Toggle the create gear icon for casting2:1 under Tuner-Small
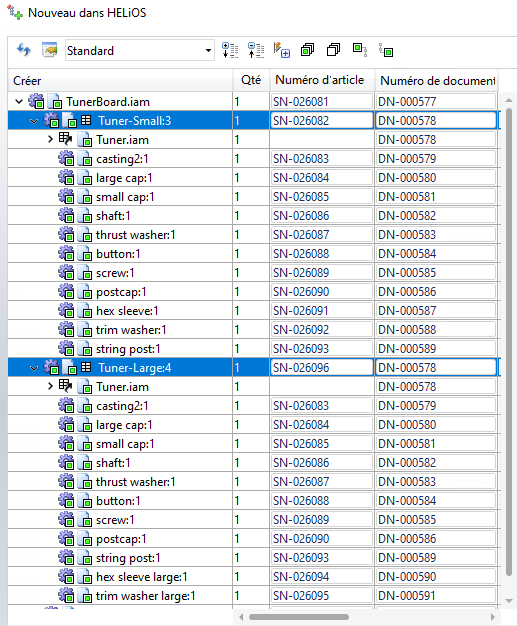 pyautogui.click(x=66, y=158)
